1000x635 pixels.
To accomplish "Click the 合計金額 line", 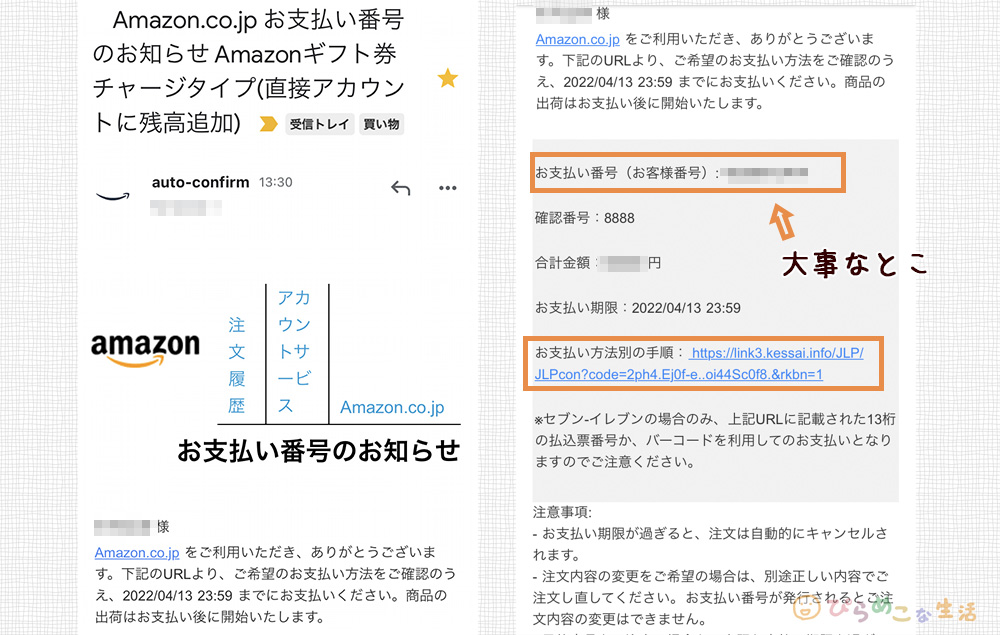I will click(x=598, y=263).
